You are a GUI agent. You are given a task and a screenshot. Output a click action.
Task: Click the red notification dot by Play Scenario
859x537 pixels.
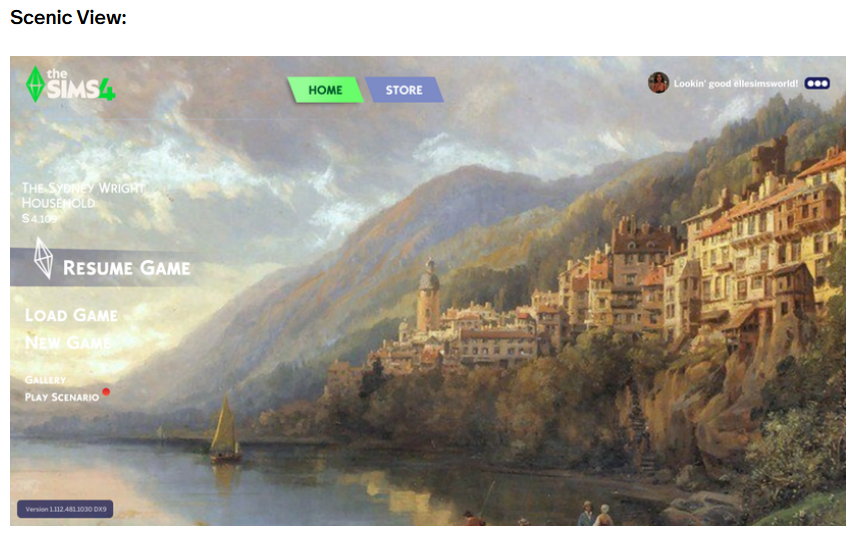106,392
